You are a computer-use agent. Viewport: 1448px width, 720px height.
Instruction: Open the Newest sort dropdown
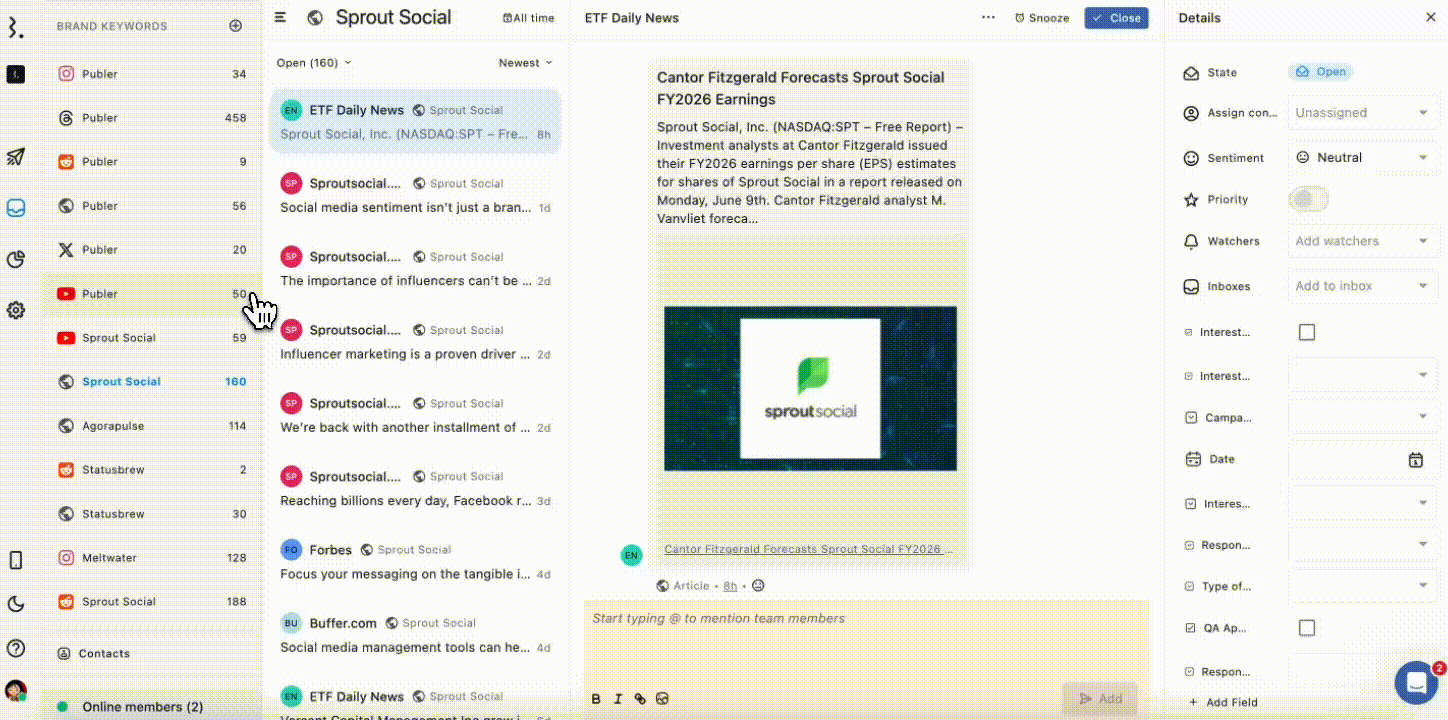(x=524, y=62)
